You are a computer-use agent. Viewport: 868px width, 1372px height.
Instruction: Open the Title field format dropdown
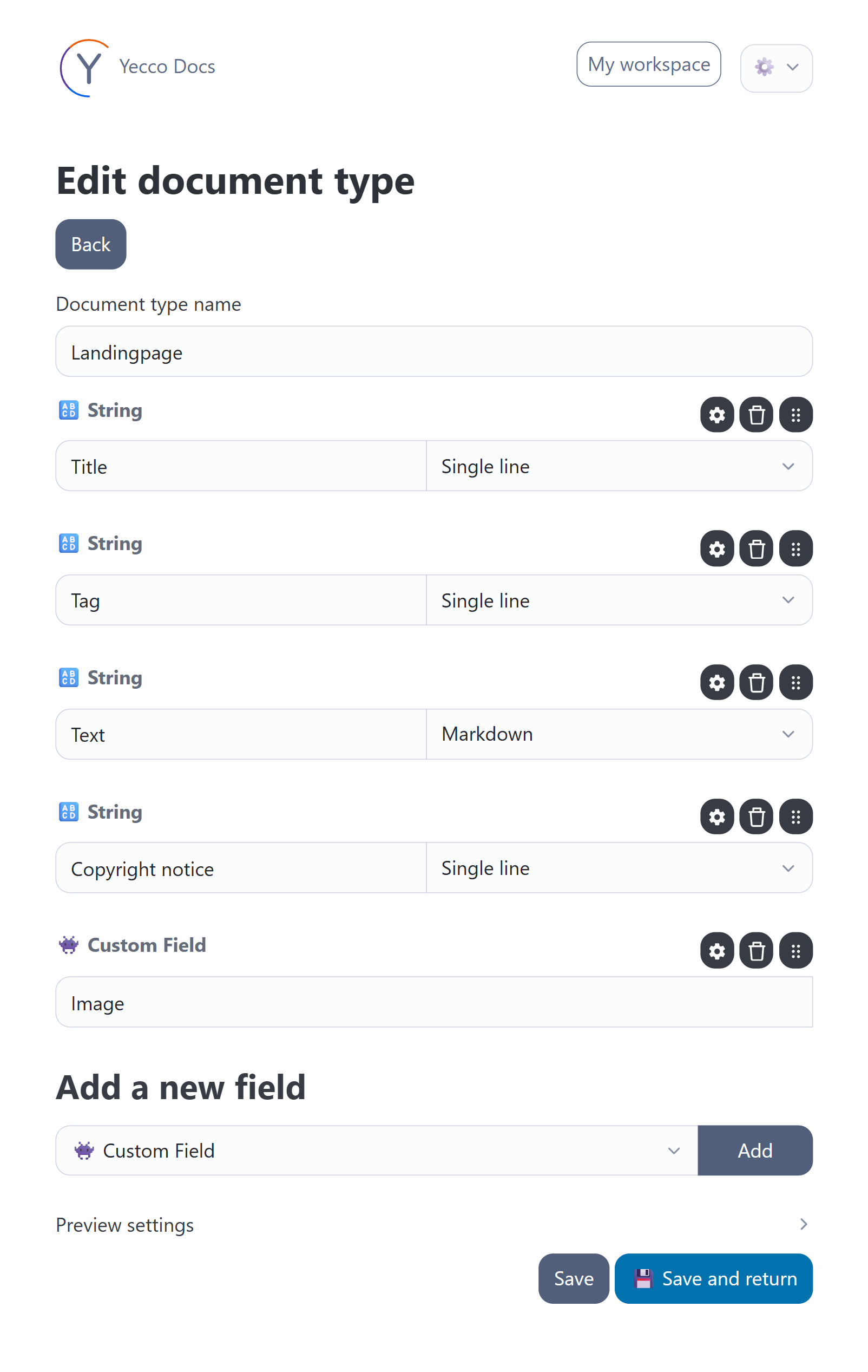[x=619, y=466]
